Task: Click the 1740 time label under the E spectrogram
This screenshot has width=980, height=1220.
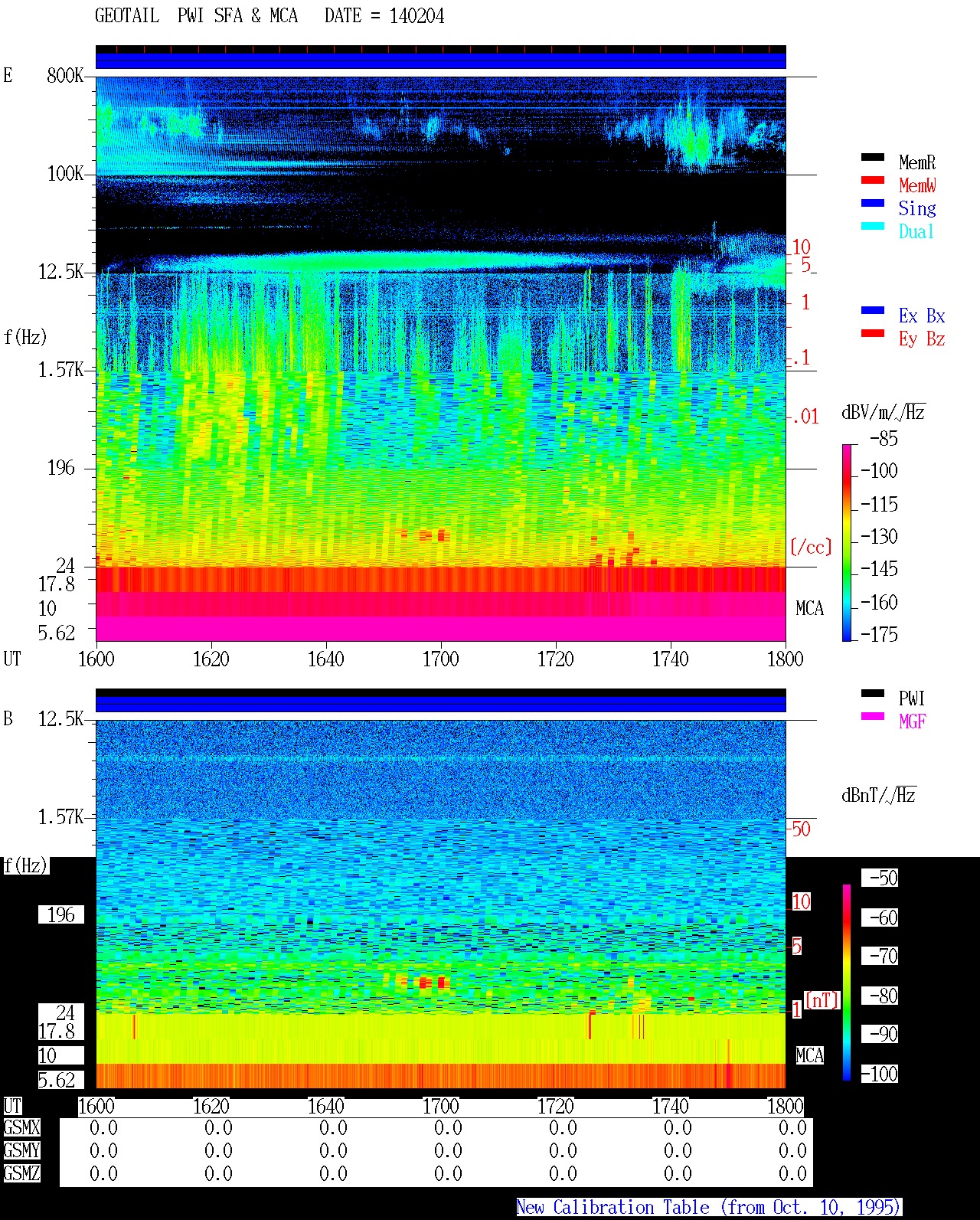Action: click(x=671, y=659)
